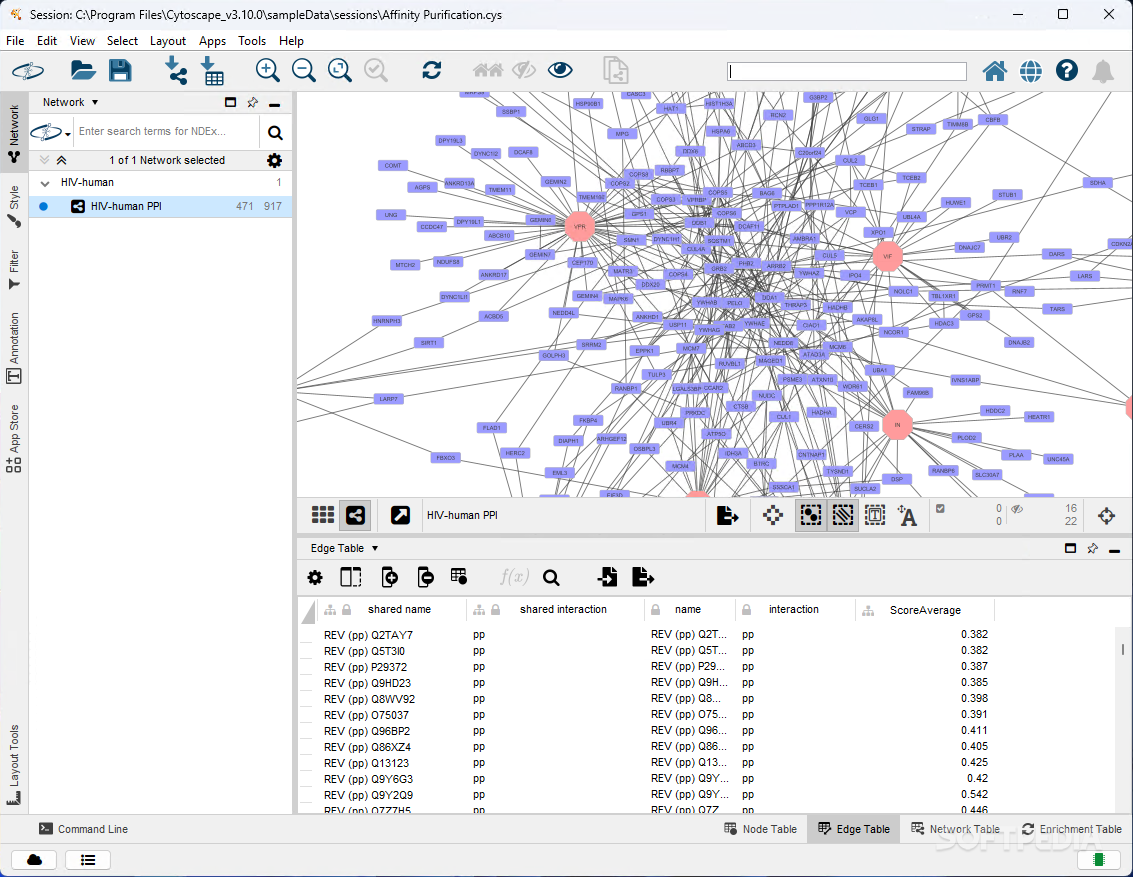Click the top toolbar search field

pos(846,71)
